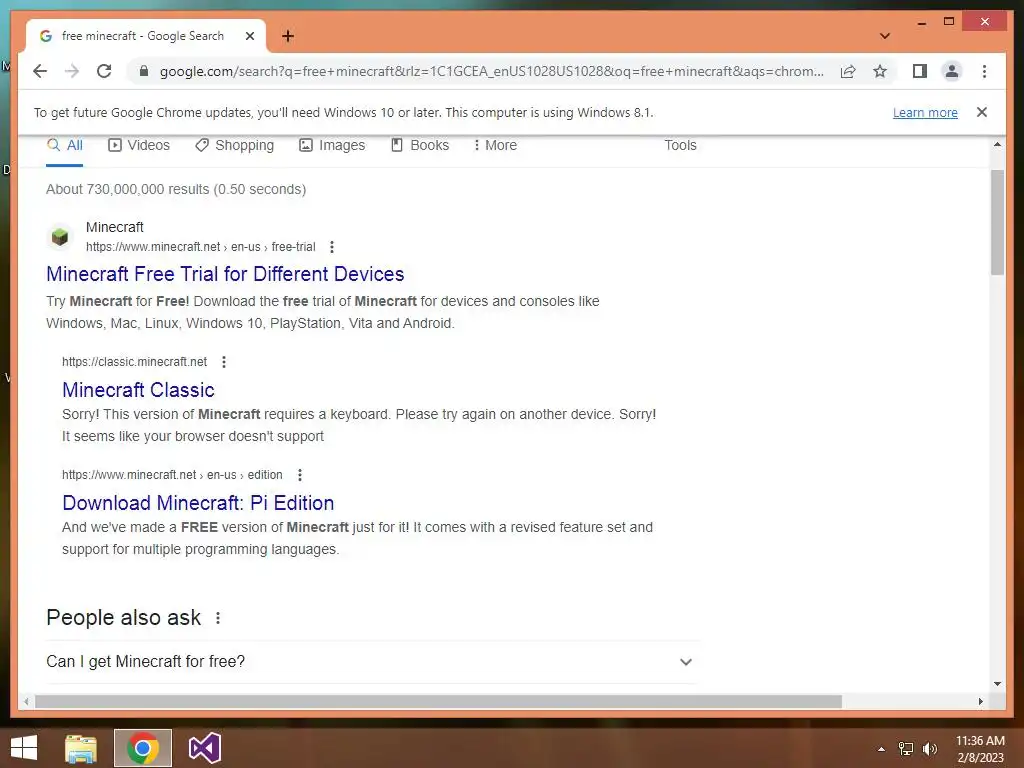Viewport: 1024px width, 768px height.
Task: Open the tab search dropdown arrow
Action: [885, 36]
